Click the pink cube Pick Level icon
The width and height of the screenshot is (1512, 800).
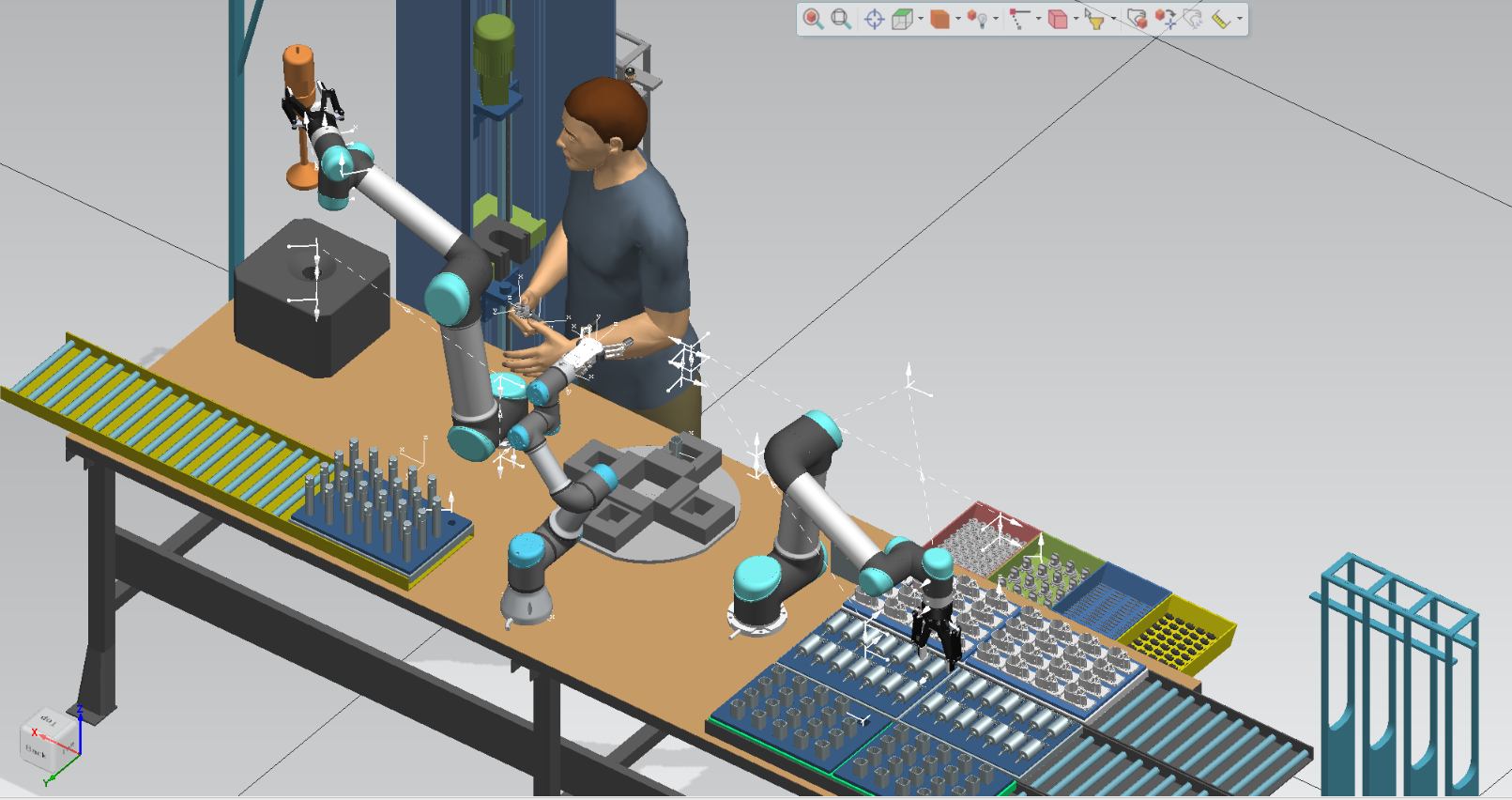coord(1057,19)
